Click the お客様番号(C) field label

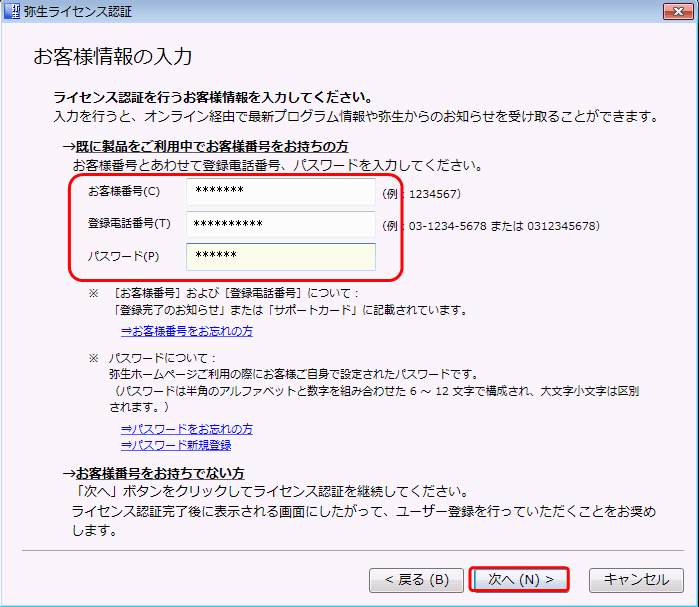[x=123, y=192]
